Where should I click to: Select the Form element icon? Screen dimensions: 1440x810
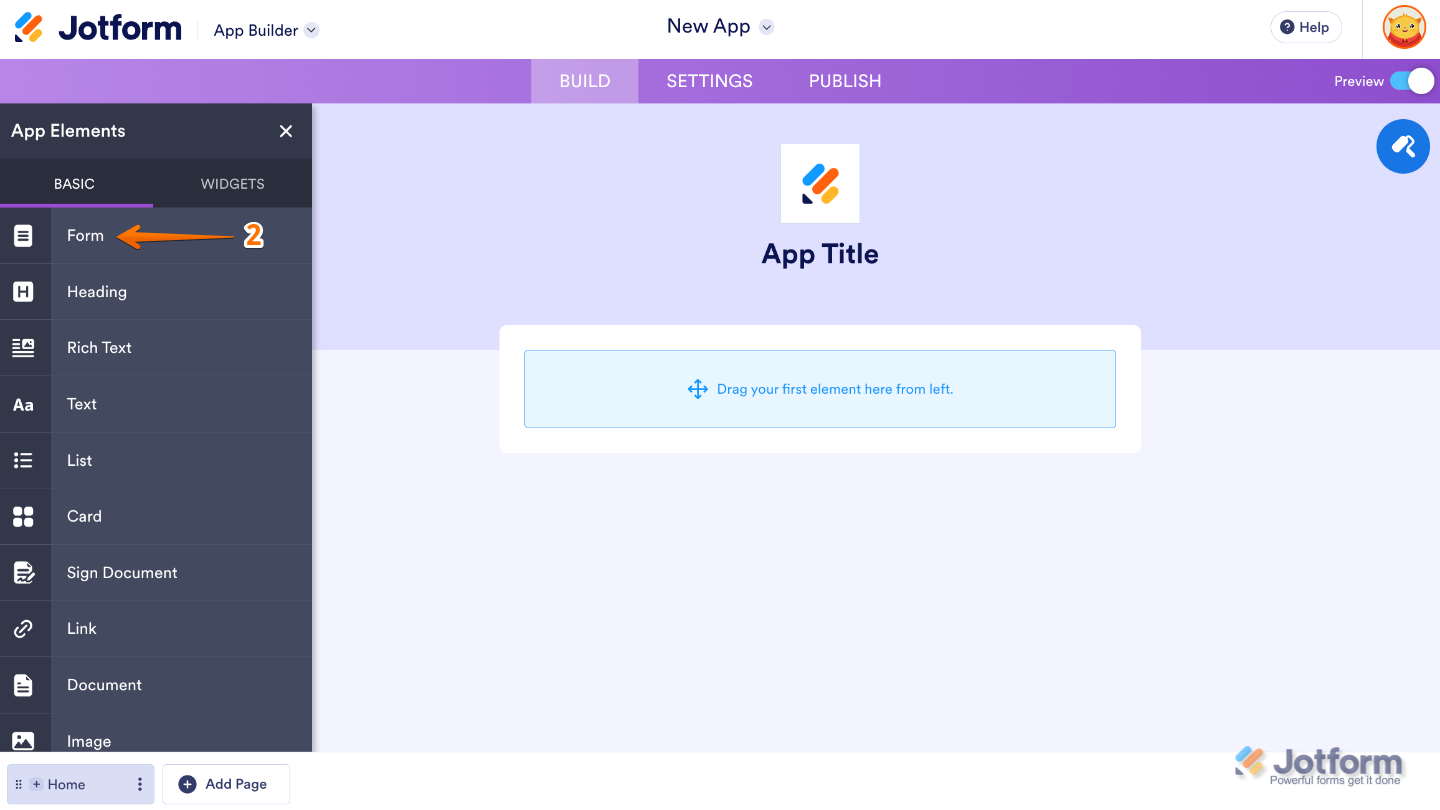click(24, 235)
